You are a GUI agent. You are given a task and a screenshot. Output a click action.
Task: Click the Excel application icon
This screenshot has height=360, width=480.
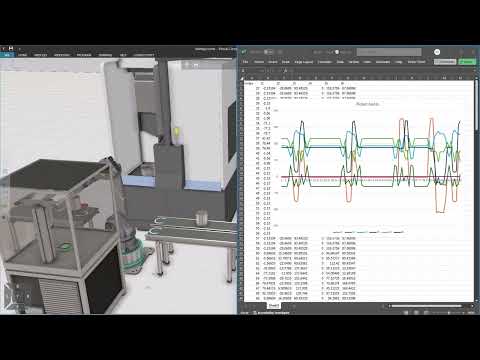(244, 52)
